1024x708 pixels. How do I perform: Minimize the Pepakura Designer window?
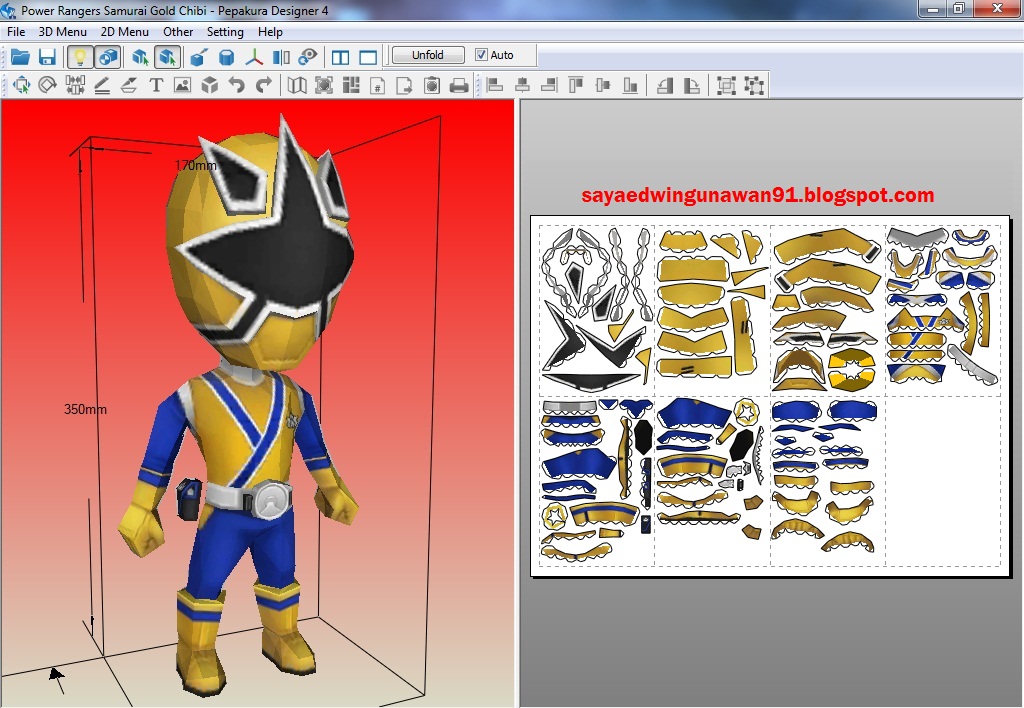click(x=931, y=8)
